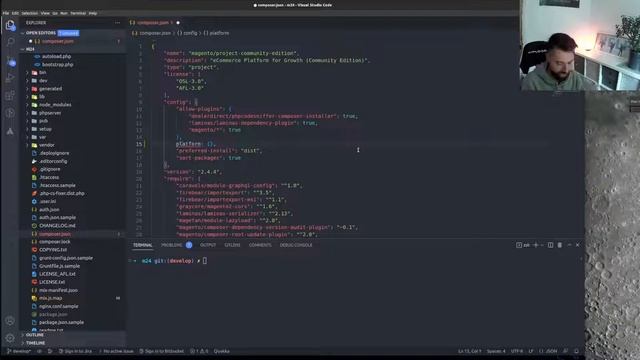Open the Search view in the activity bar

click(10, 42)
